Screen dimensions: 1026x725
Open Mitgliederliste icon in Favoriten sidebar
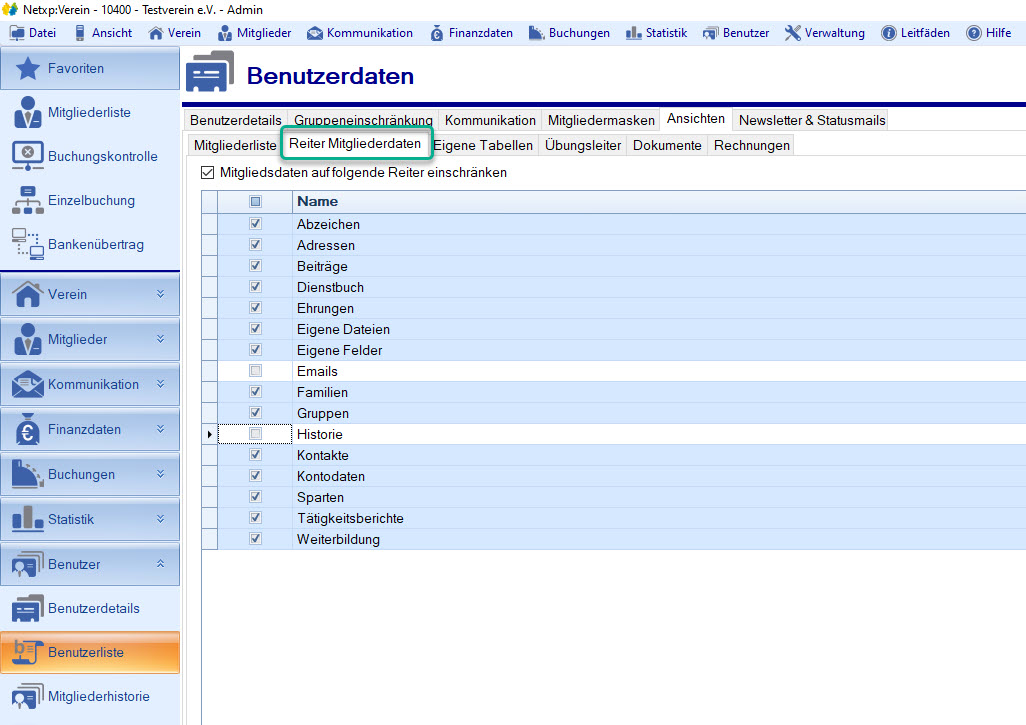click(x=28, y=113)
